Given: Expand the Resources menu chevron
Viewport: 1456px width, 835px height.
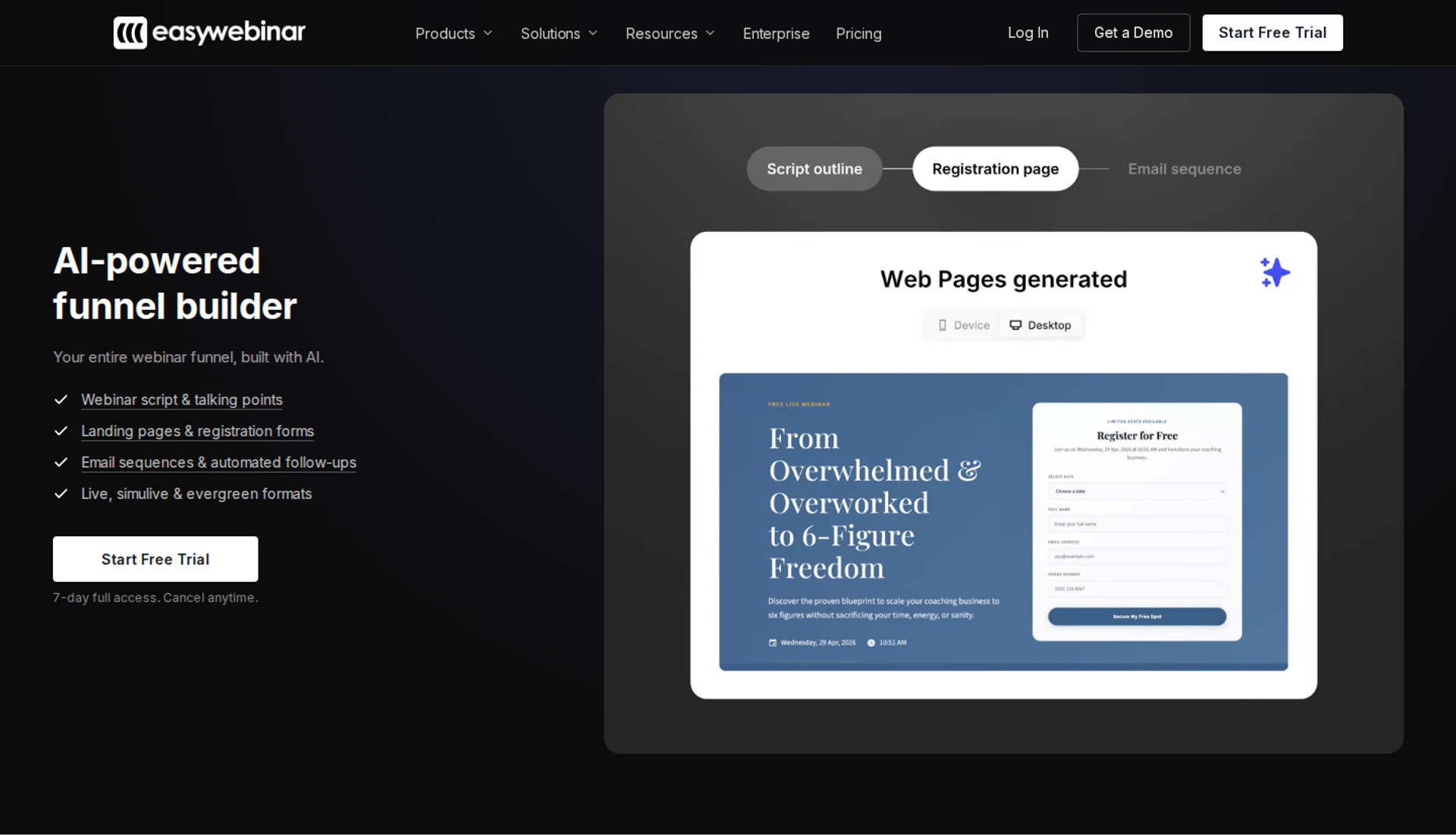Looking at the screenshot, I should click(710, 33).
